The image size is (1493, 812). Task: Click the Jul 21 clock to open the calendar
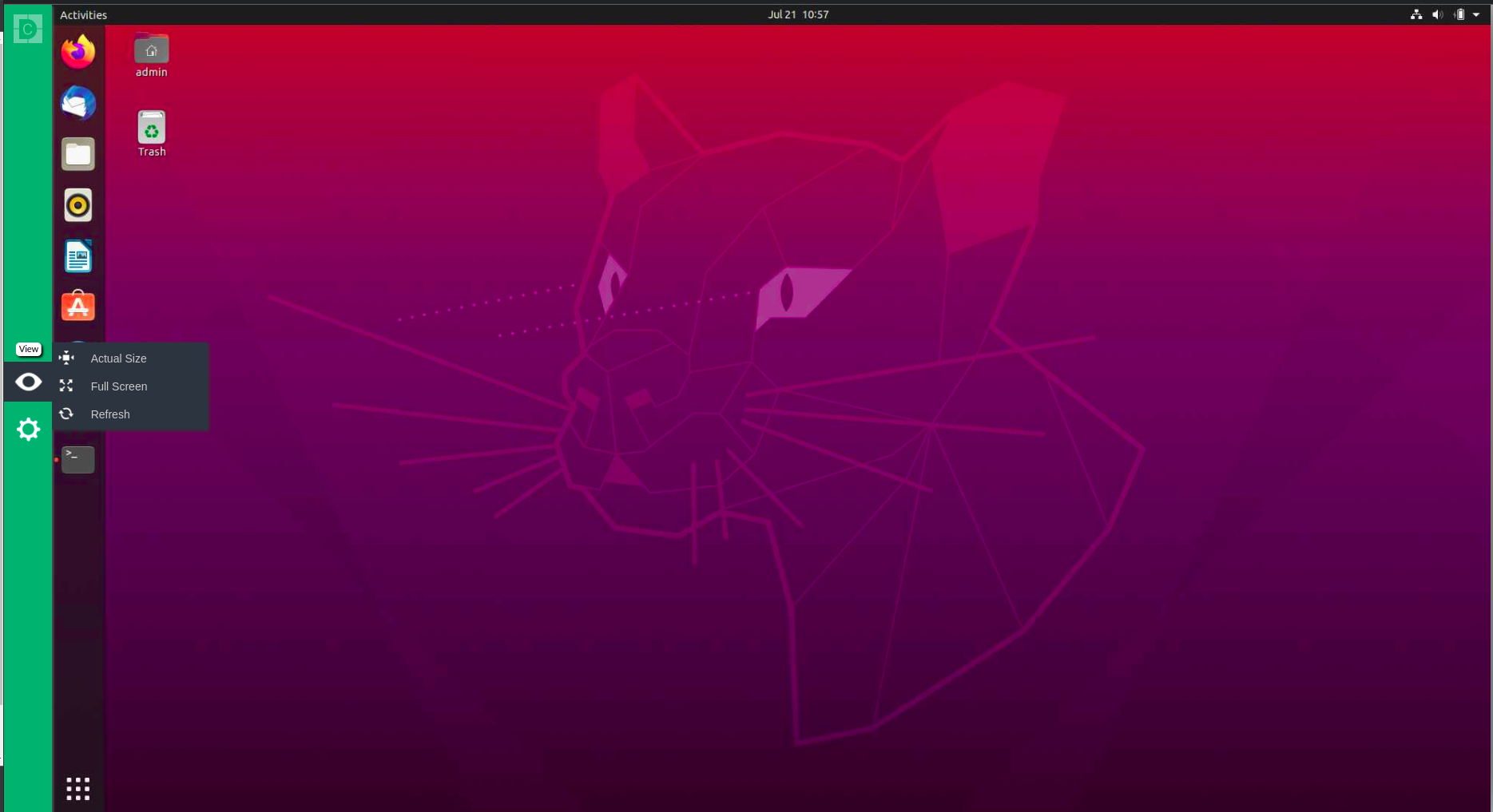[x=798, y=14]
